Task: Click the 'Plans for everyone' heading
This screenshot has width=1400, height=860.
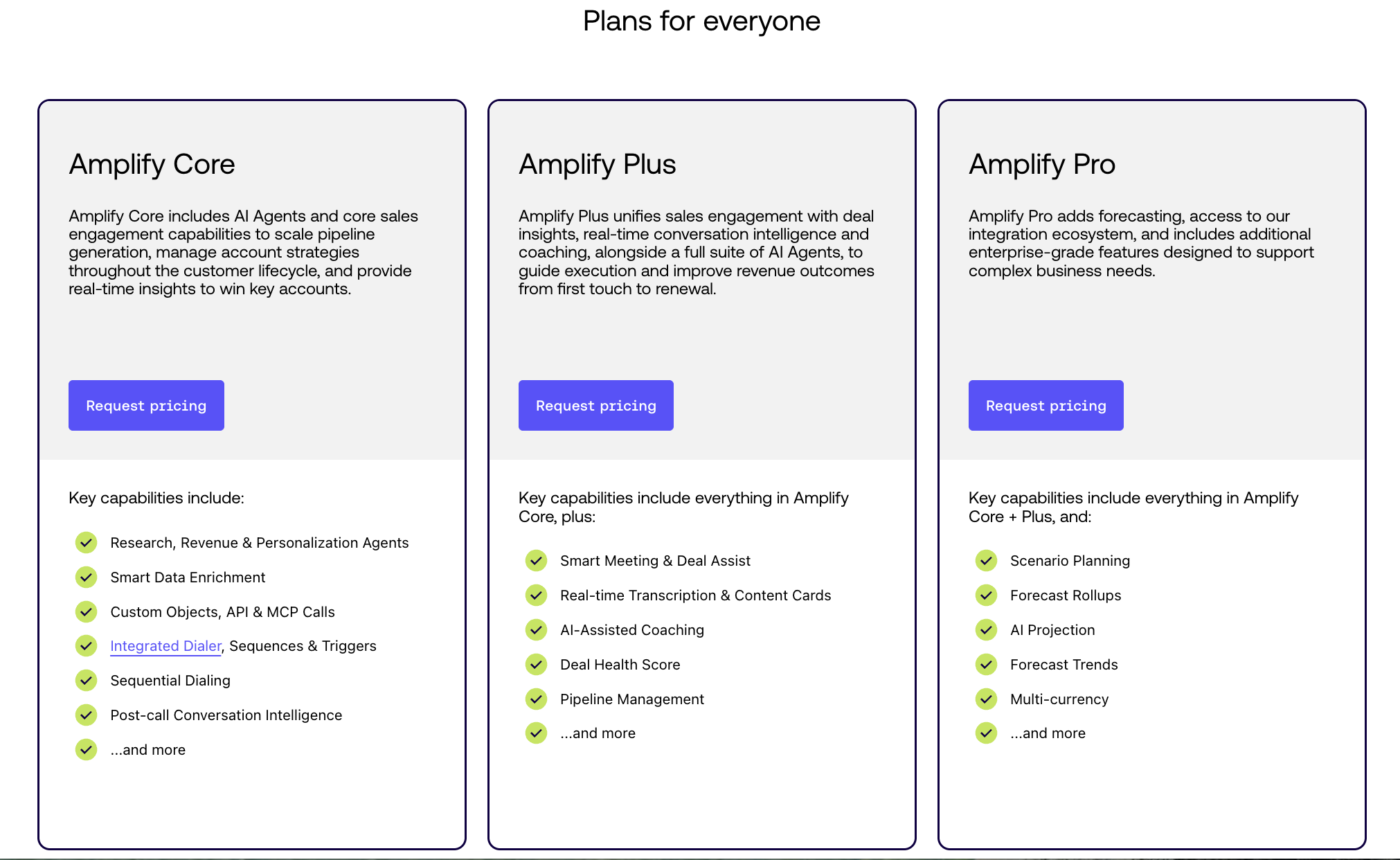Action: click(701, 21)
